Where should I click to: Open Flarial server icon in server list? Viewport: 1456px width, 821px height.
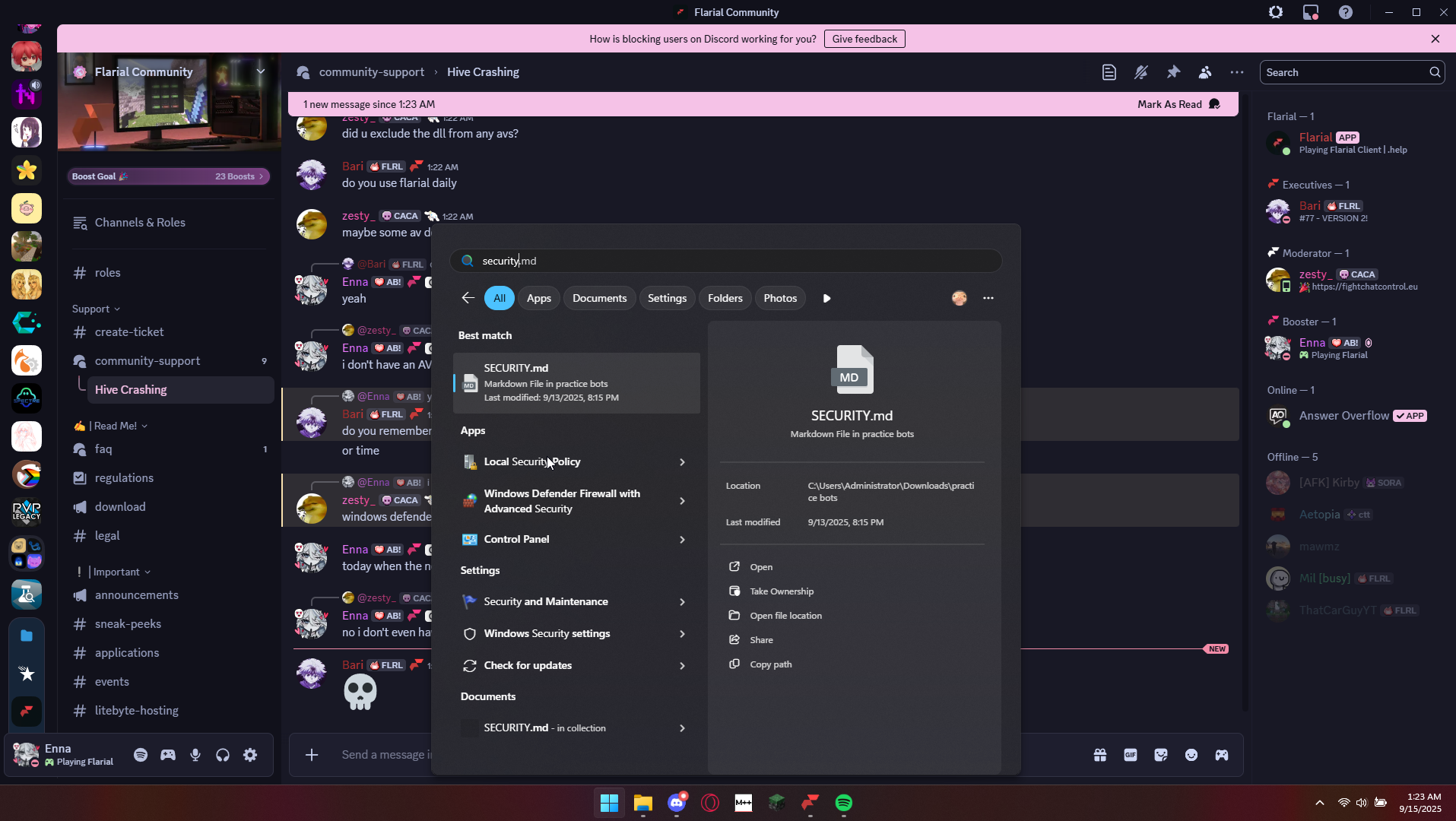pos(27,712)
